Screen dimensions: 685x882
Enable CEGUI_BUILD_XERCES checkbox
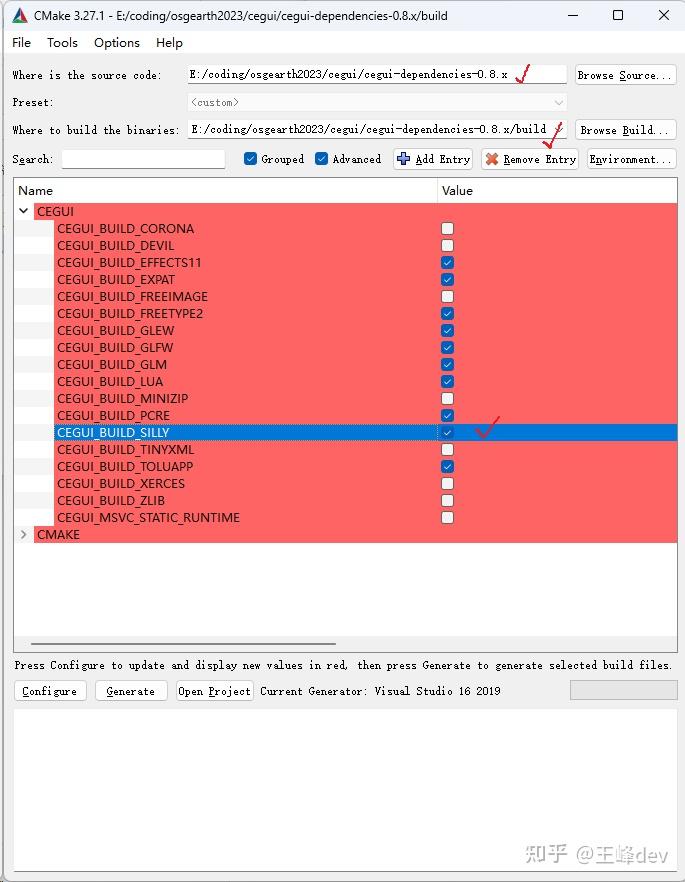(x=447, y=483)
